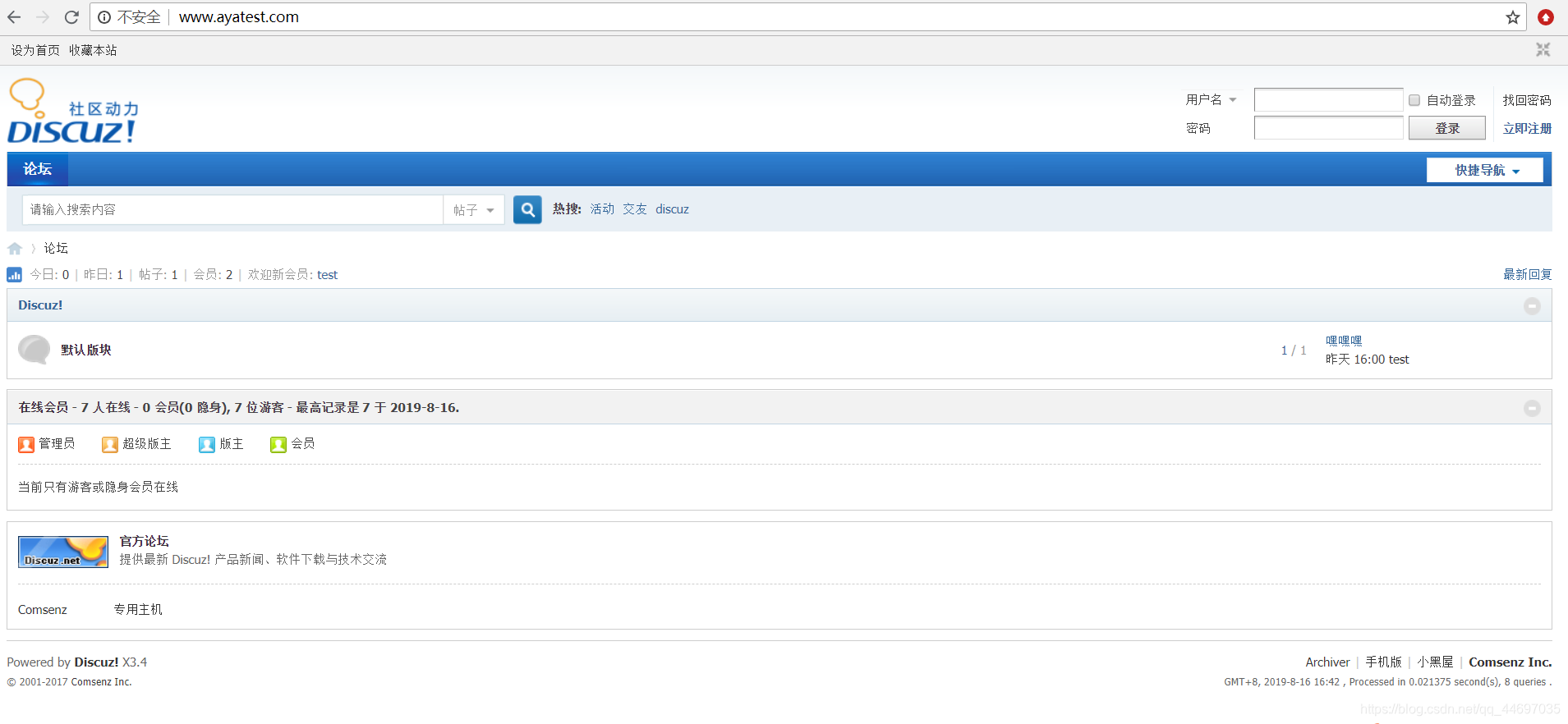Click the yesterday count 昨日: 1
This screenshot has width=1568, height=724.
click(103, 275)
